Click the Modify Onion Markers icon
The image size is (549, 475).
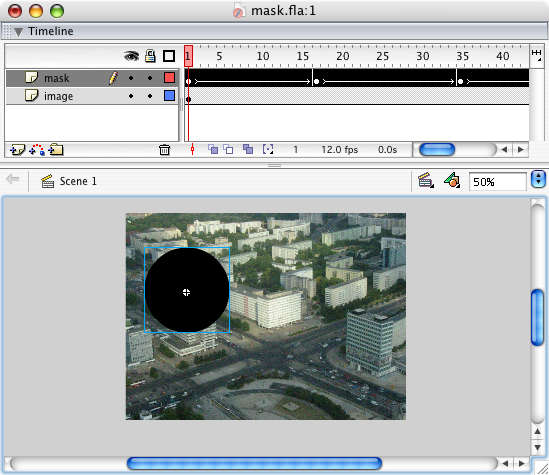(268, 149)
